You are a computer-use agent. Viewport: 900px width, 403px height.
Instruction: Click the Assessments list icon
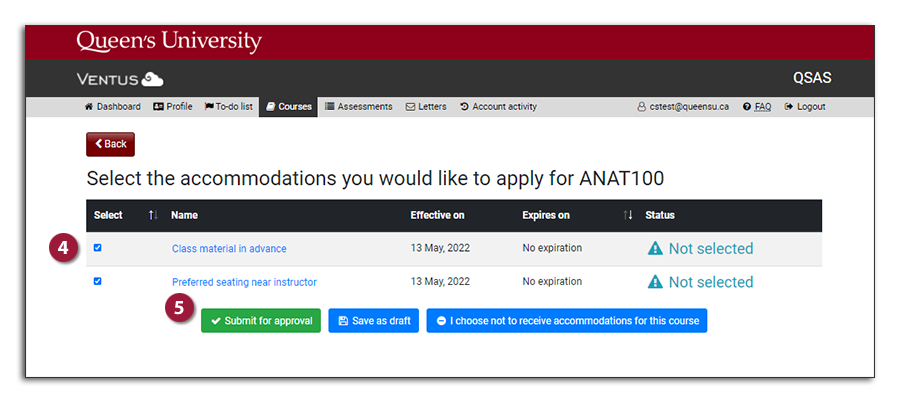(x=330, y=107)
